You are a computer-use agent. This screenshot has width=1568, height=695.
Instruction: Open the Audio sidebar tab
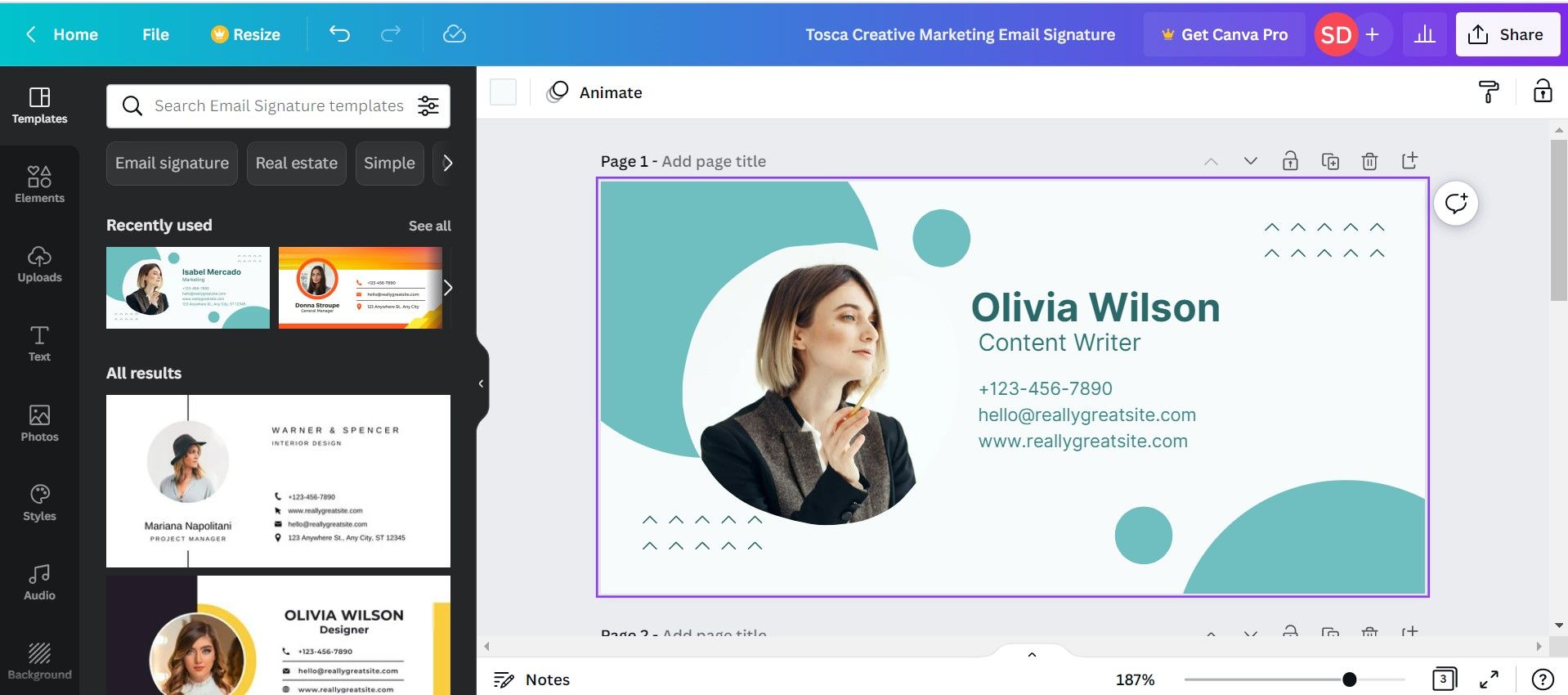pyautogui.click(x=39, y=582)
